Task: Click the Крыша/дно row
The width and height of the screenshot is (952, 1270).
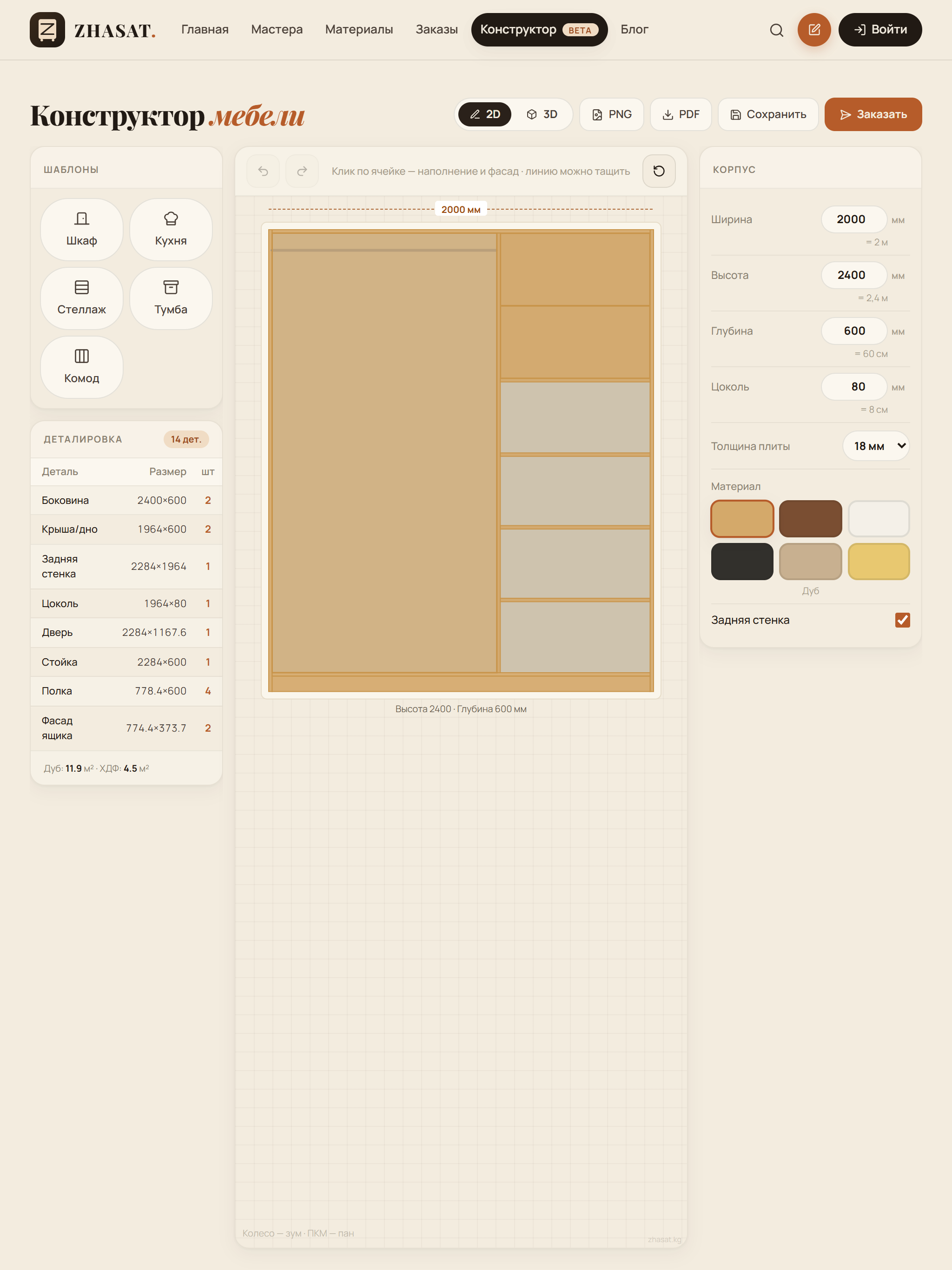Action: coord(126,529)
